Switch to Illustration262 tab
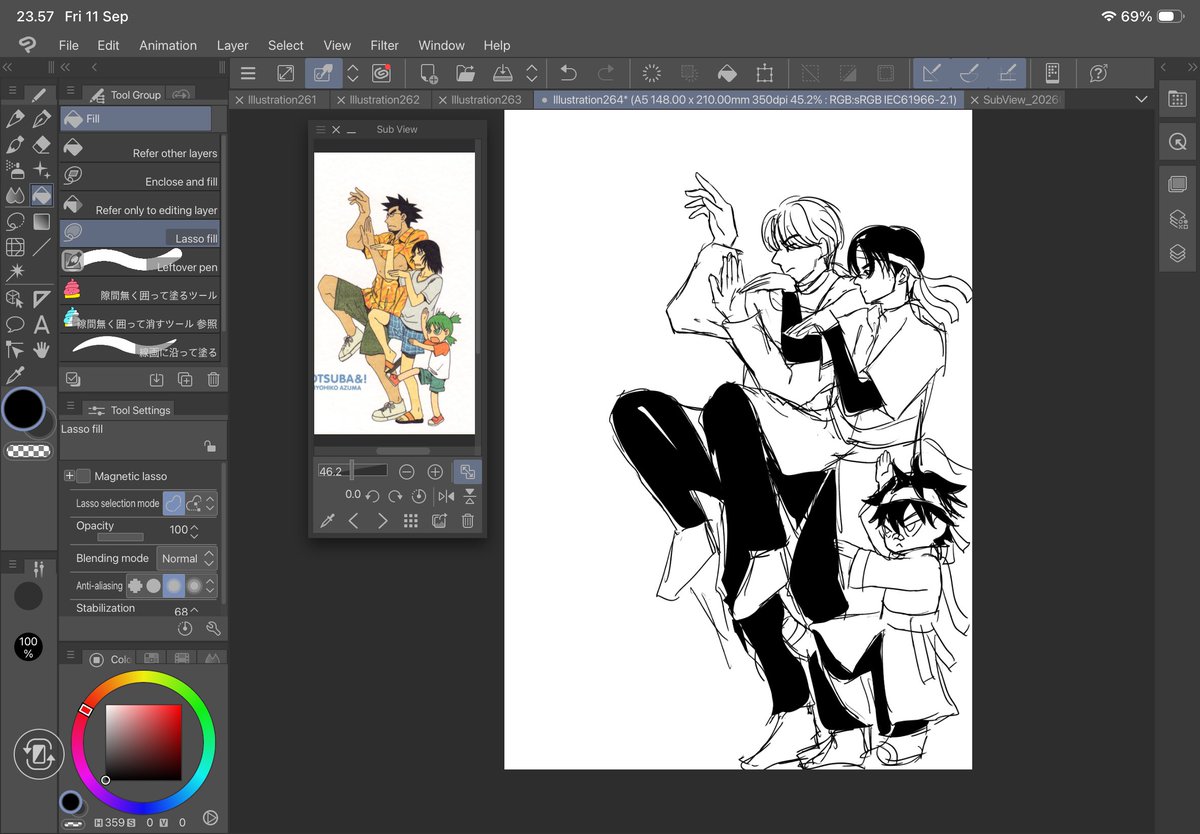This screenshot has width=1200, height=834. (383, 100)
